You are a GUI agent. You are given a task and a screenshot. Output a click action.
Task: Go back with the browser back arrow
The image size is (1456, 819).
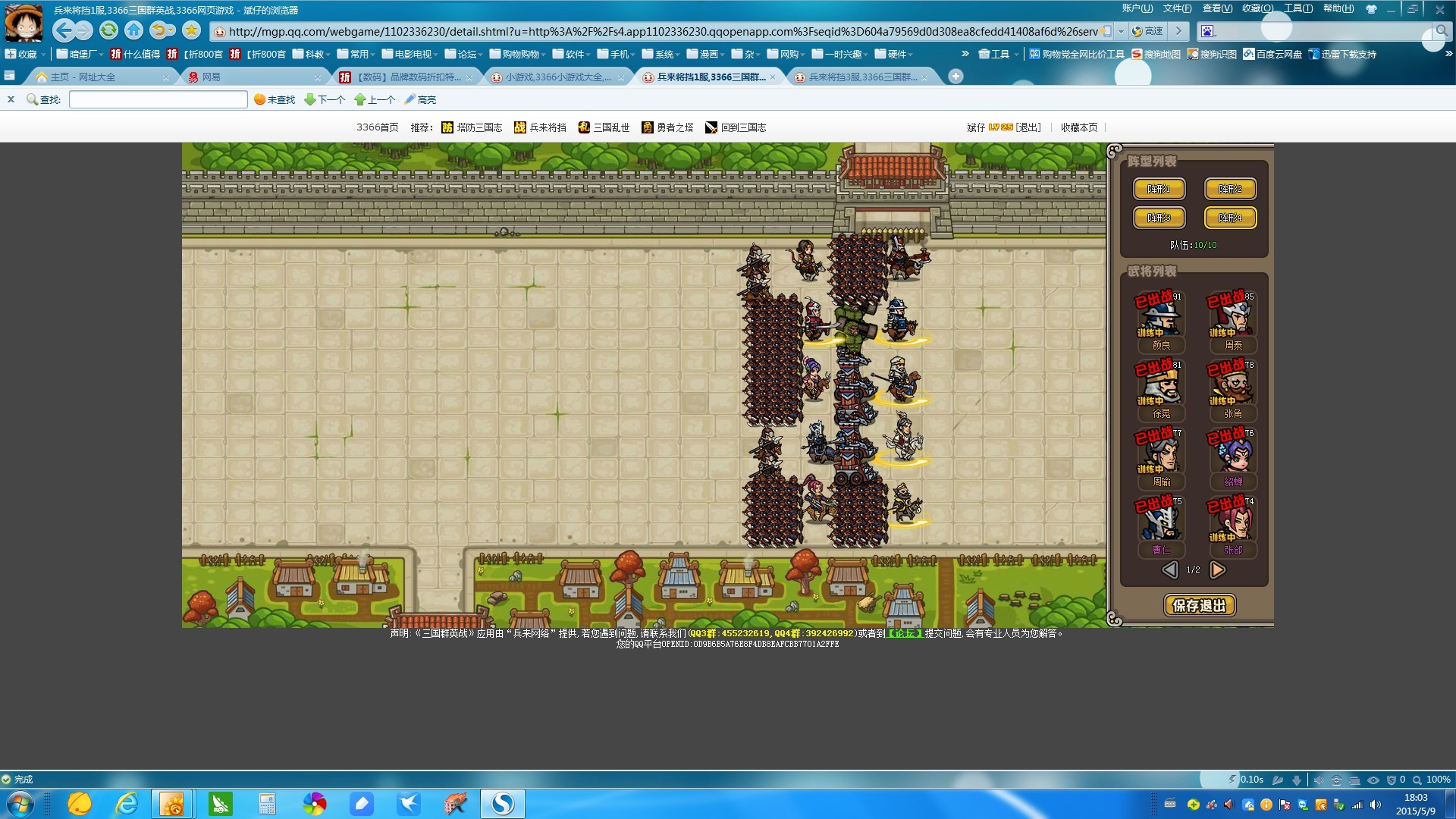point(64,30)
